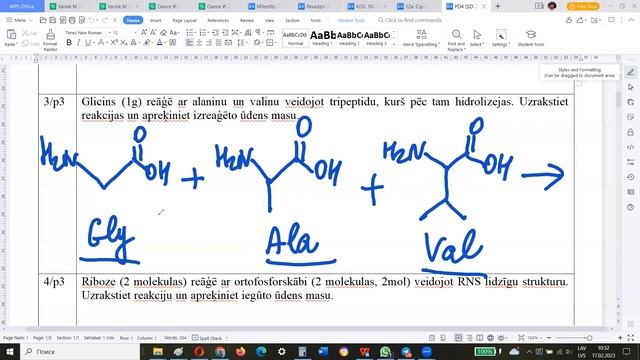Switch to the Review tab

[247, 20]
